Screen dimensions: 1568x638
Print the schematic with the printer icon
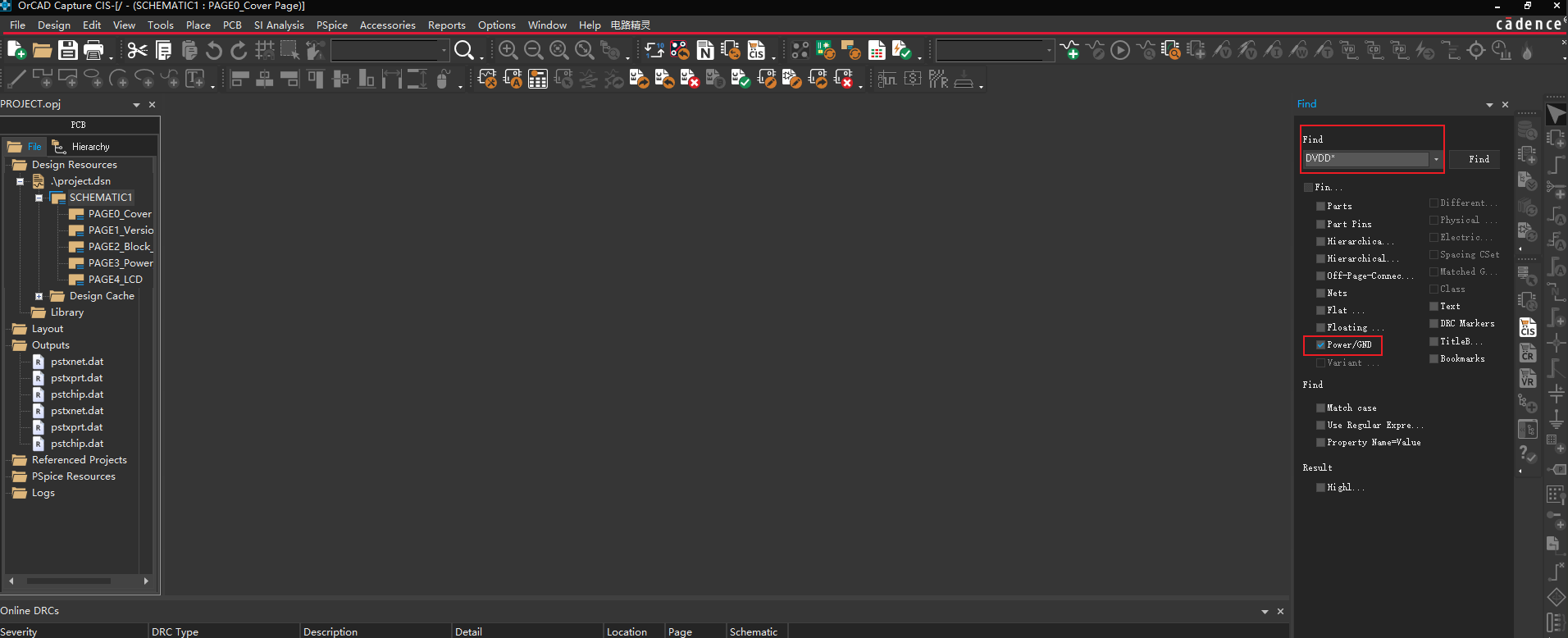click(93, 50)
